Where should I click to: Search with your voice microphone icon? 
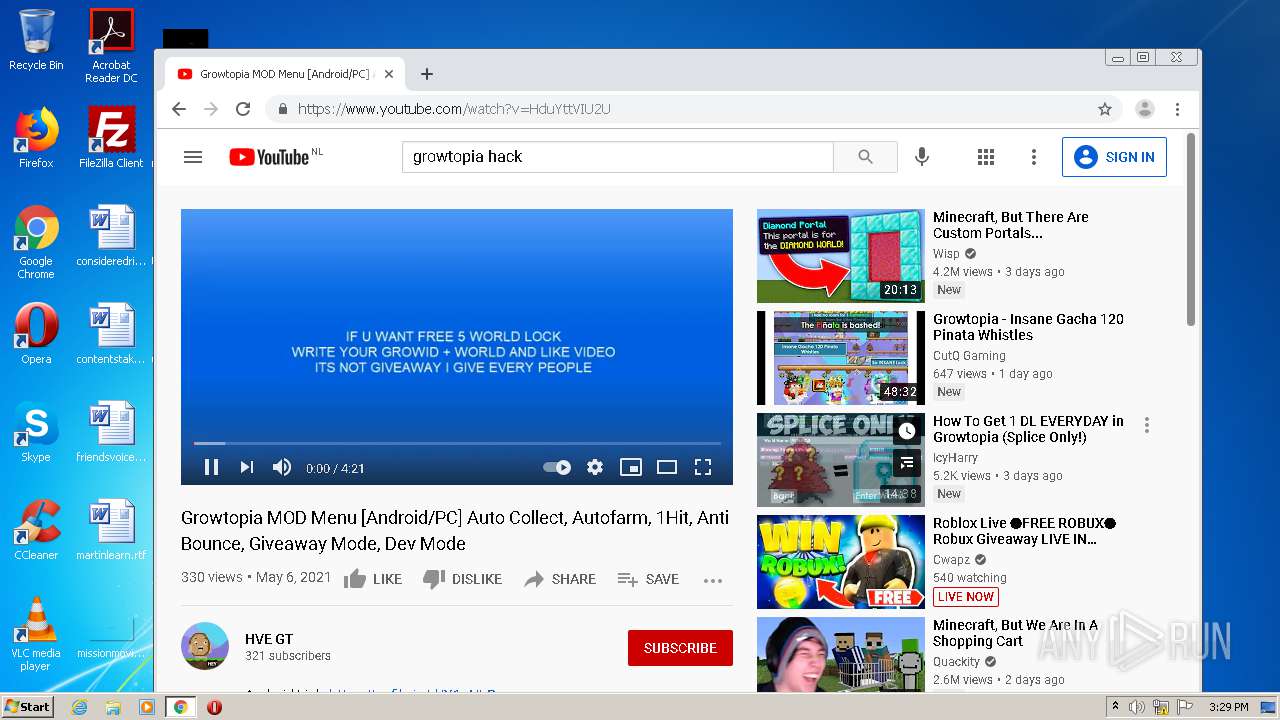[922, 157]
